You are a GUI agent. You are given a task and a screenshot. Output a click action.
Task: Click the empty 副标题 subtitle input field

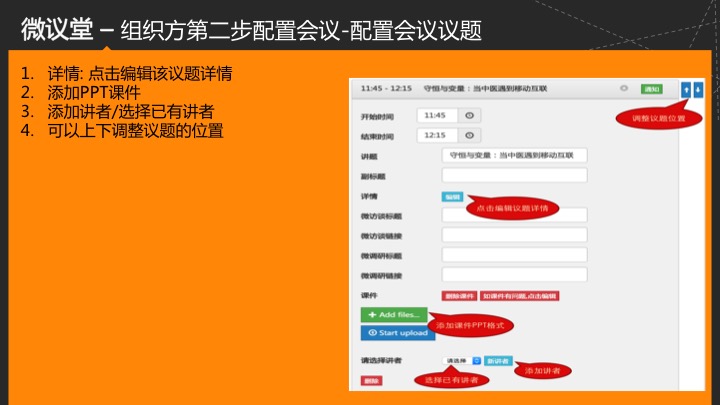(514, 175)
